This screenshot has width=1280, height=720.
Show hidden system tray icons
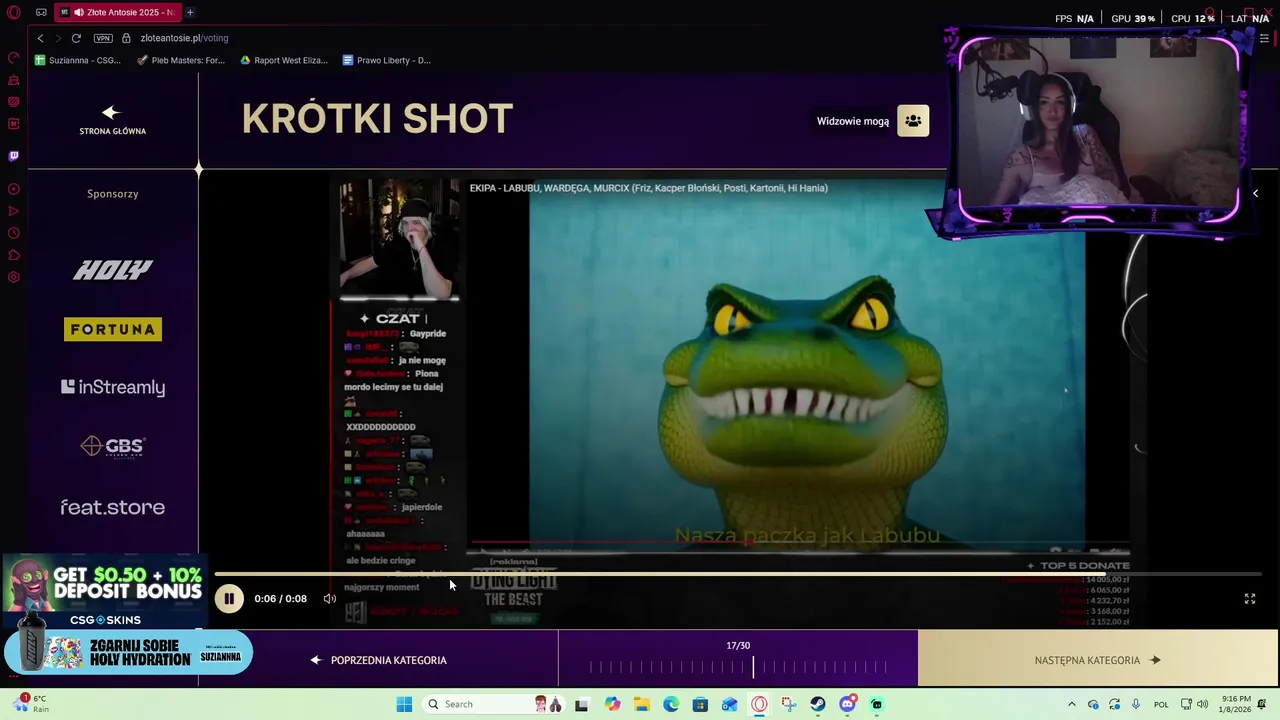[1072, 704]
